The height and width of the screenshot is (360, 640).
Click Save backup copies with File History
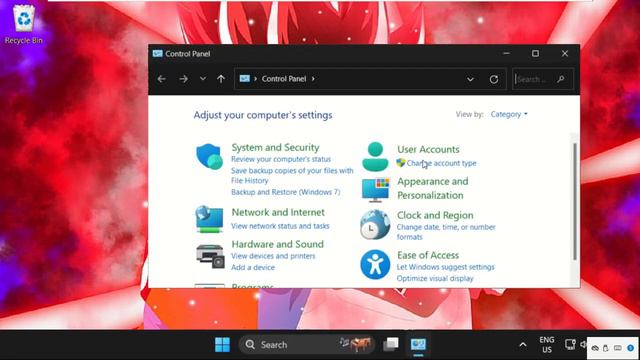[292, 176]
